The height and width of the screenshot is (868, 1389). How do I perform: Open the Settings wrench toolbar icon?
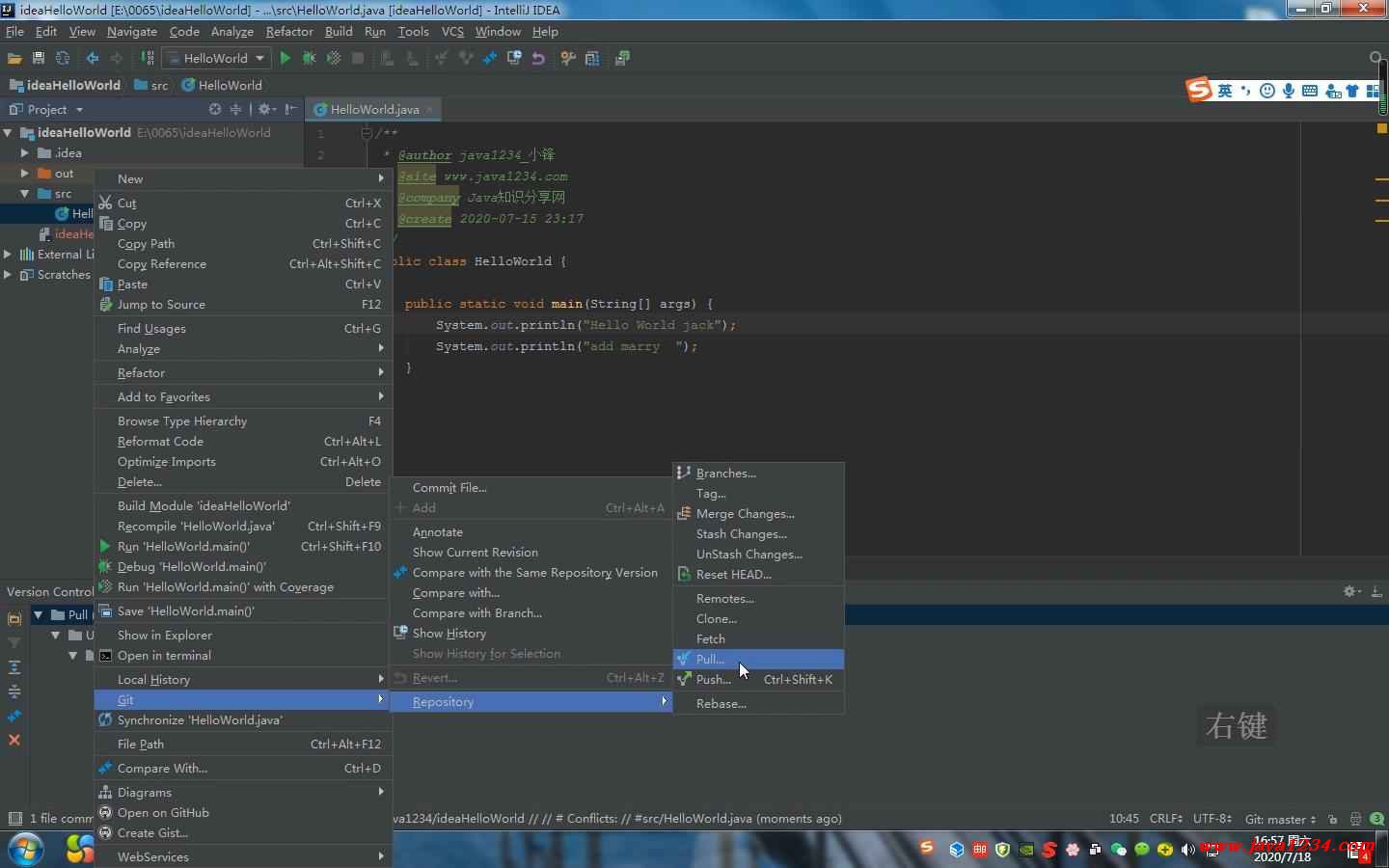(x=568, y=58)
